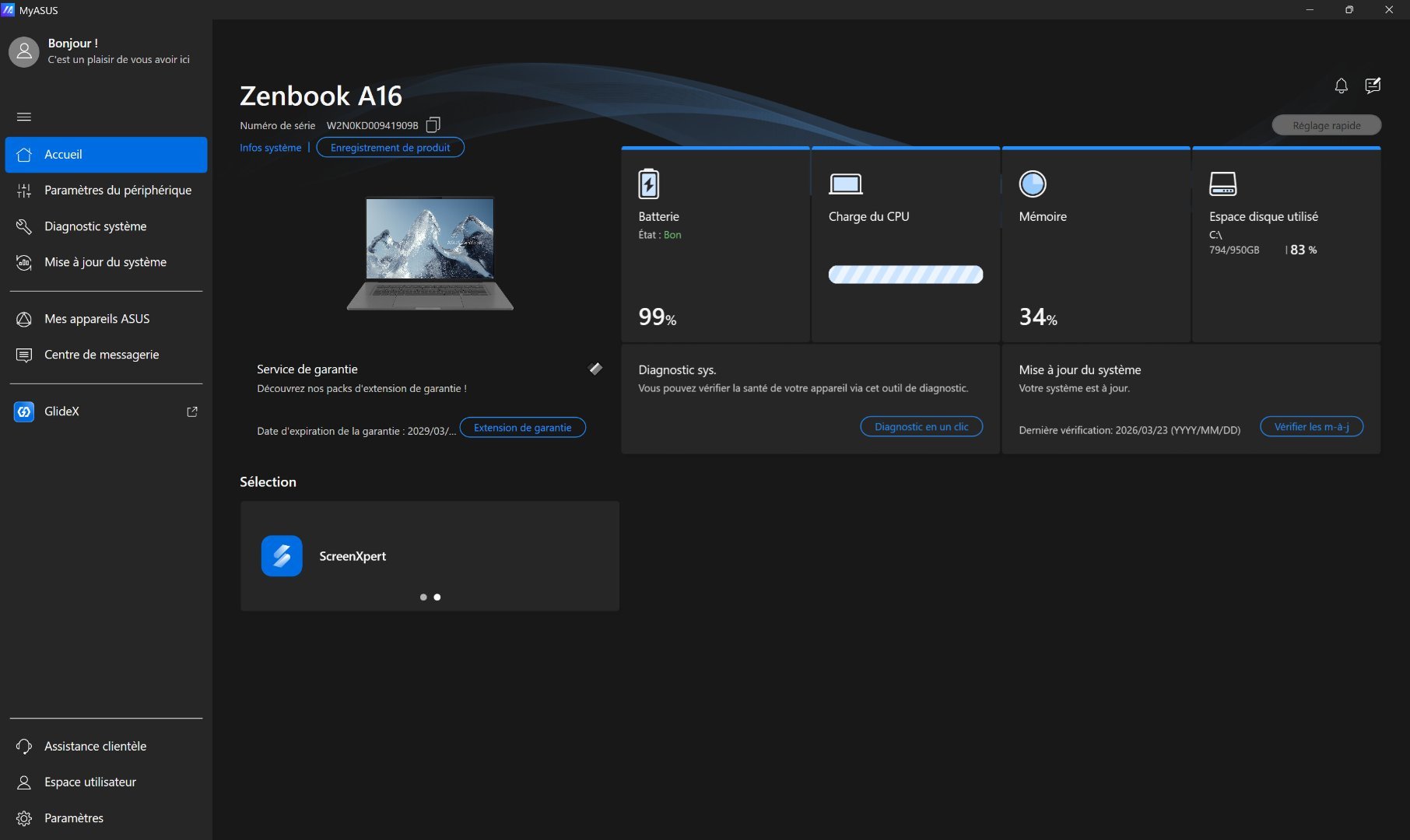This screenshot has height=840, width=1410.
Task: Click the Infos système link
Action: pyautogui.click(x=270, y=148)
